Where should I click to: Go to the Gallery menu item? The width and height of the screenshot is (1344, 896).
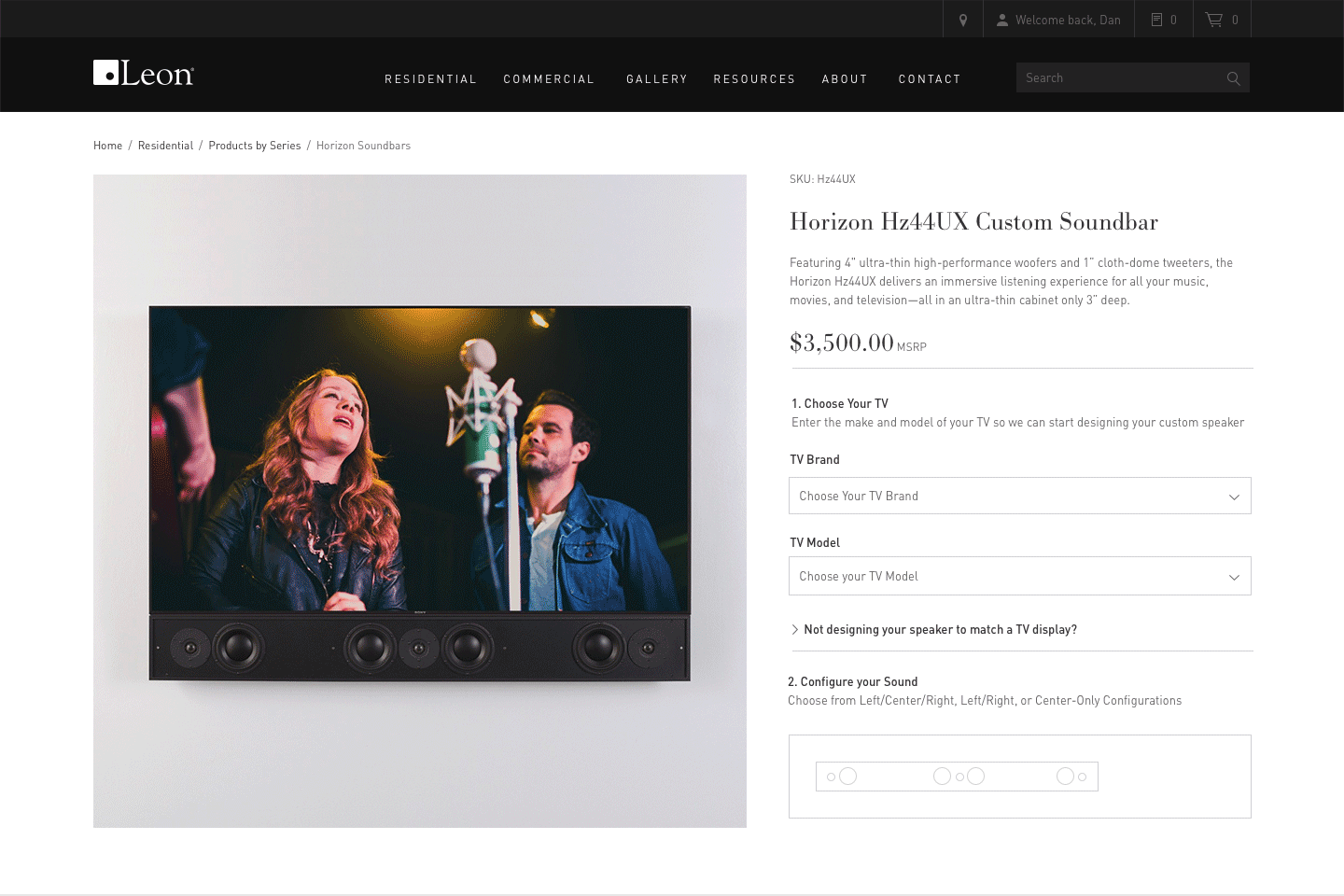pos(657,79)
